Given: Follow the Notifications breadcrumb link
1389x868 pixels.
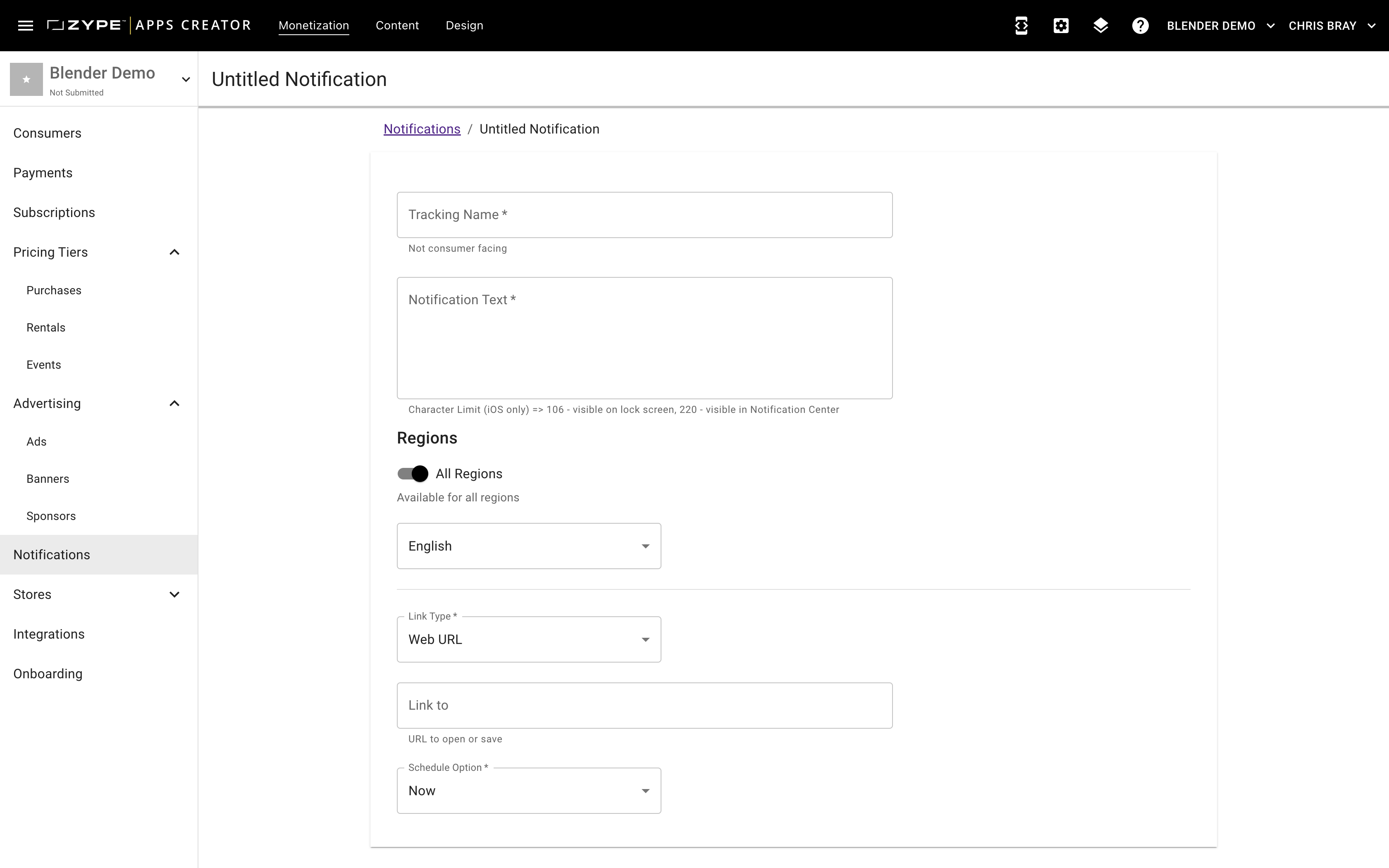Looking at the screenshot, I should click(x=422, y=129).
